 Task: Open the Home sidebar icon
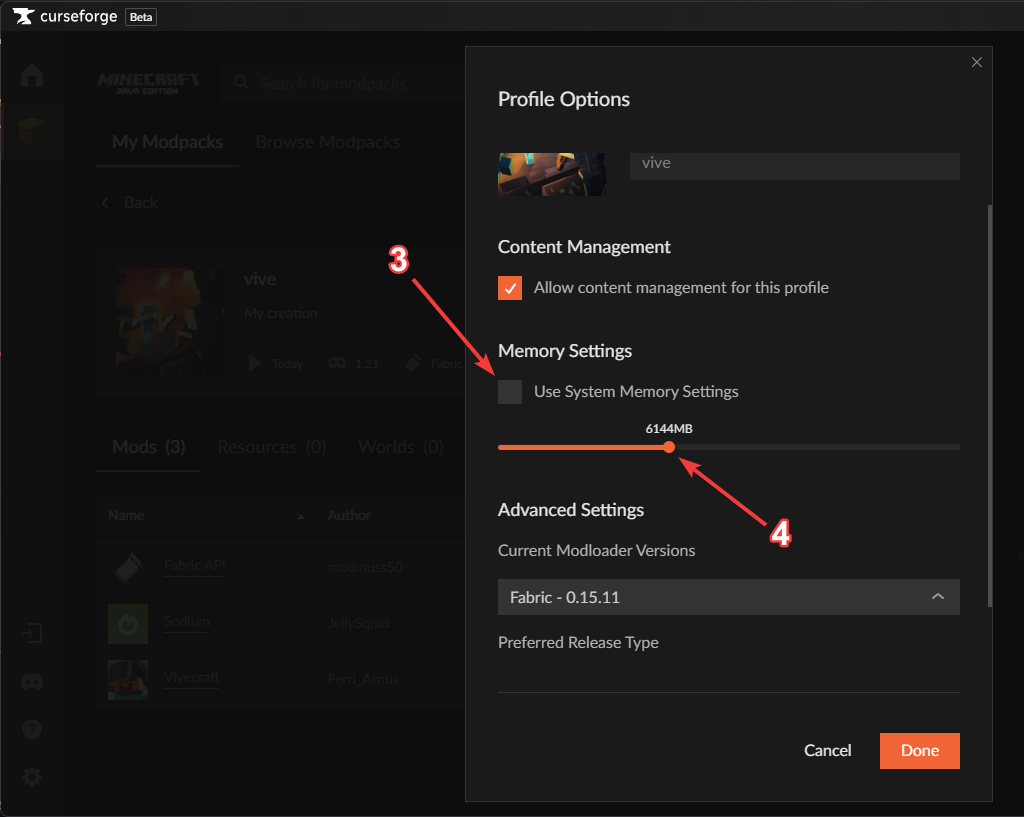(x=32, y=76)
